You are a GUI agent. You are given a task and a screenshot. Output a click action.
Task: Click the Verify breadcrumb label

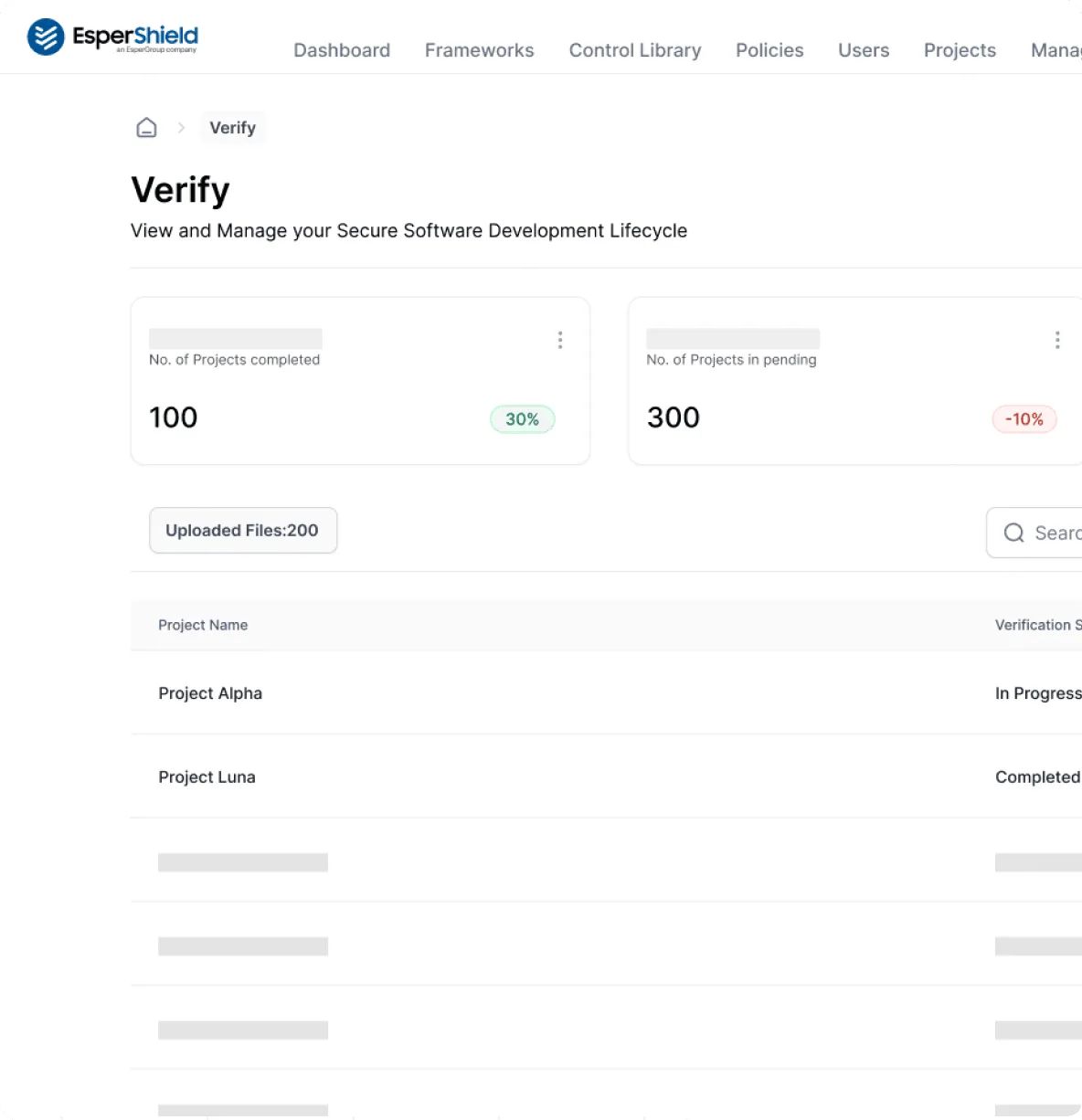pyautogui.click(x=232, y=127)
